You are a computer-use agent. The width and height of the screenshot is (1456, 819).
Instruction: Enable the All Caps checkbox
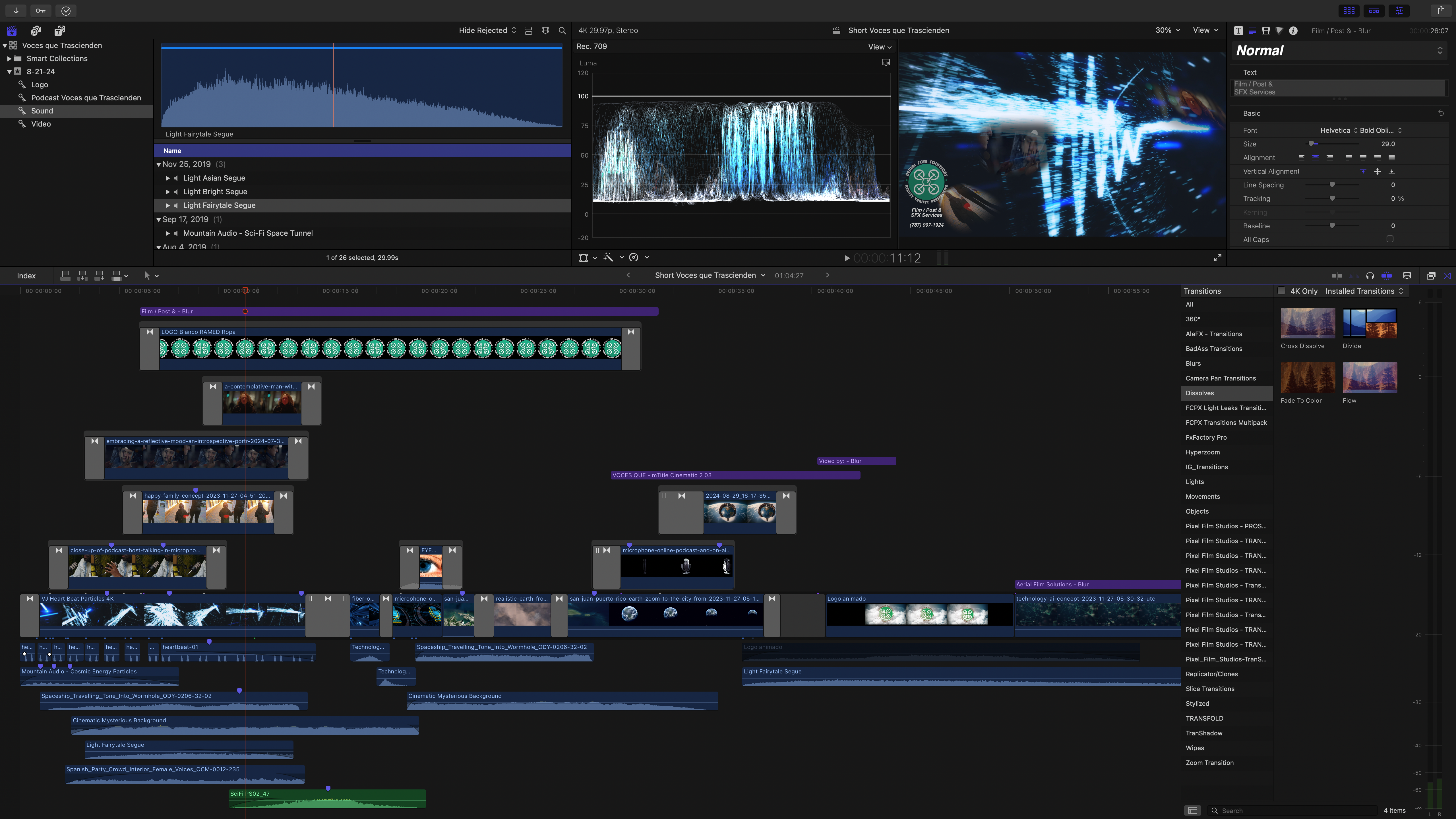click(x=1390, y=239)
